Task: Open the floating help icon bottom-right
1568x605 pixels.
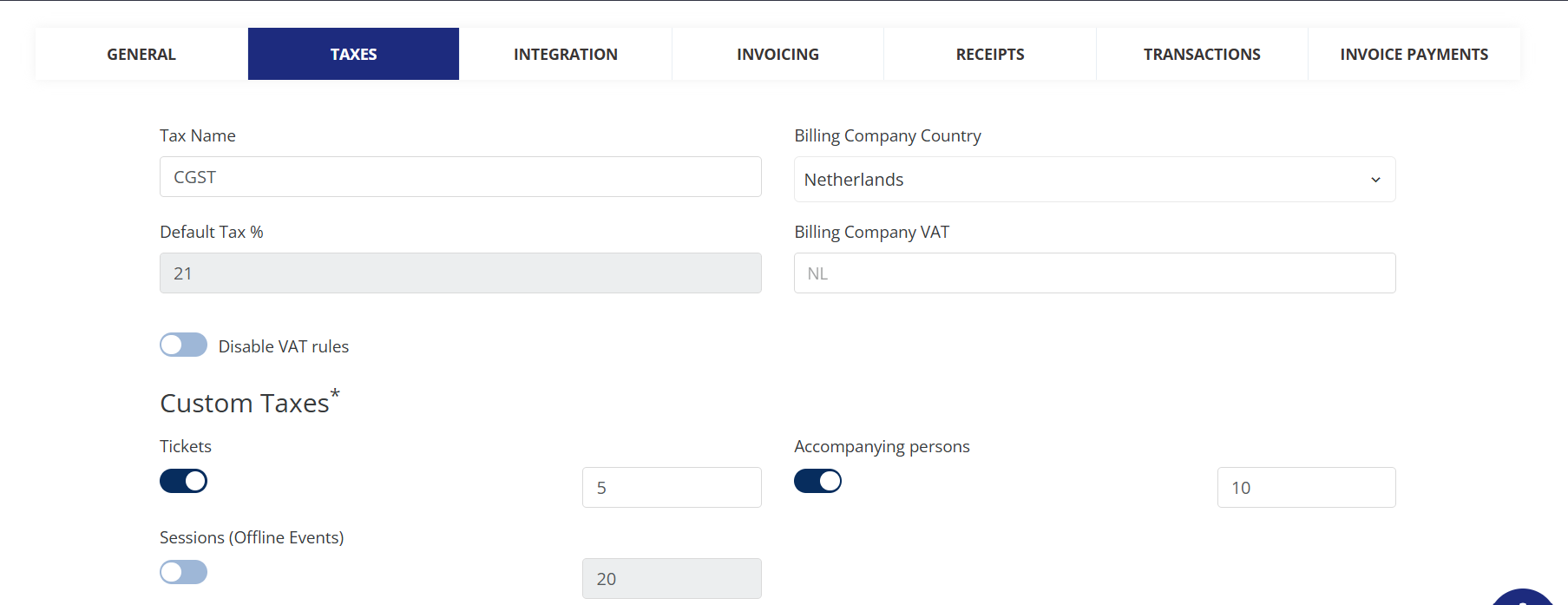Action: (x=1523, y=597)
